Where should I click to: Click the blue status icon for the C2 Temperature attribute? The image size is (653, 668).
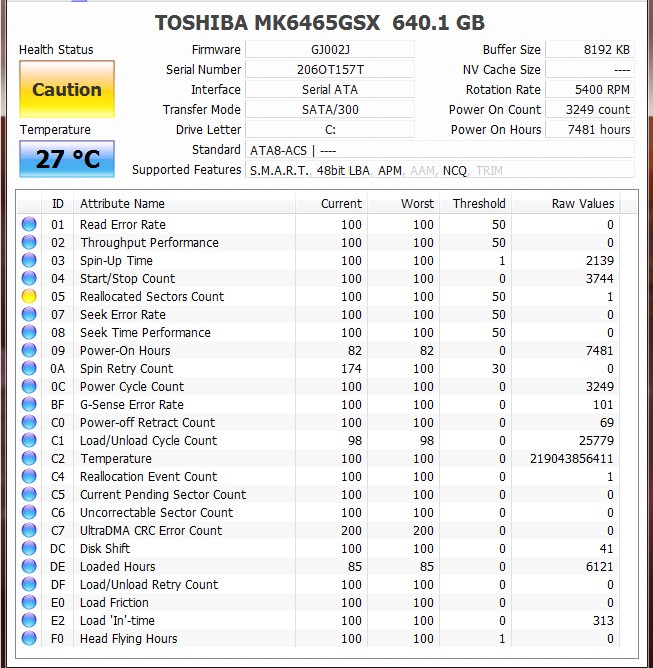point(29,458)
